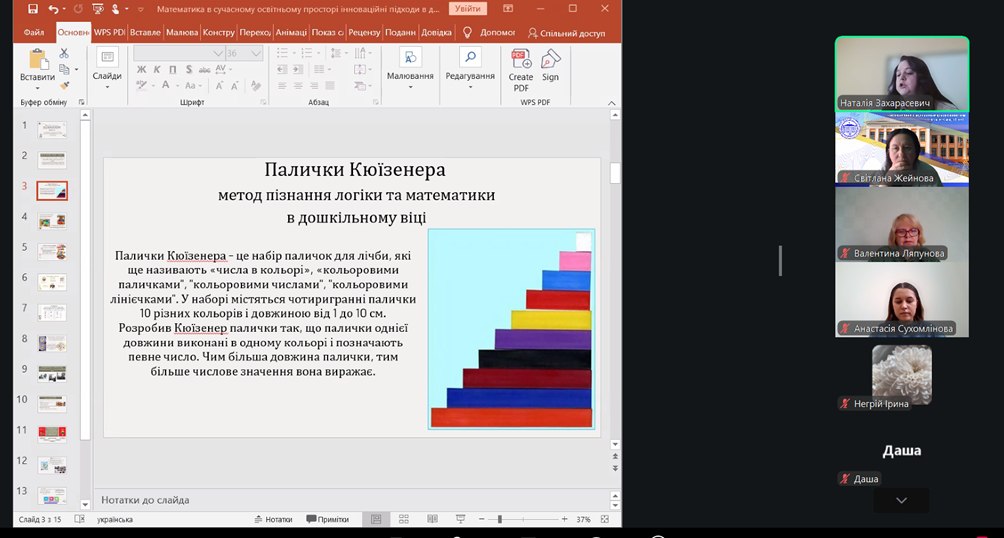Adjust the zoom slider in status bar
The width and height of the screenshot is (1004, 538).
pyautogui.click(x=500, y=519)
